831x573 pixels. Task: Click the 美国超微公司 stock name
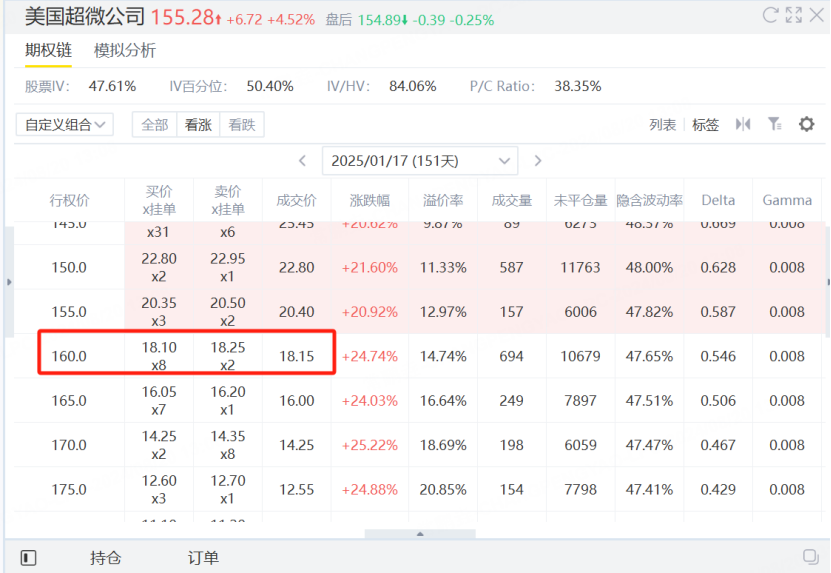coord(85,16)
